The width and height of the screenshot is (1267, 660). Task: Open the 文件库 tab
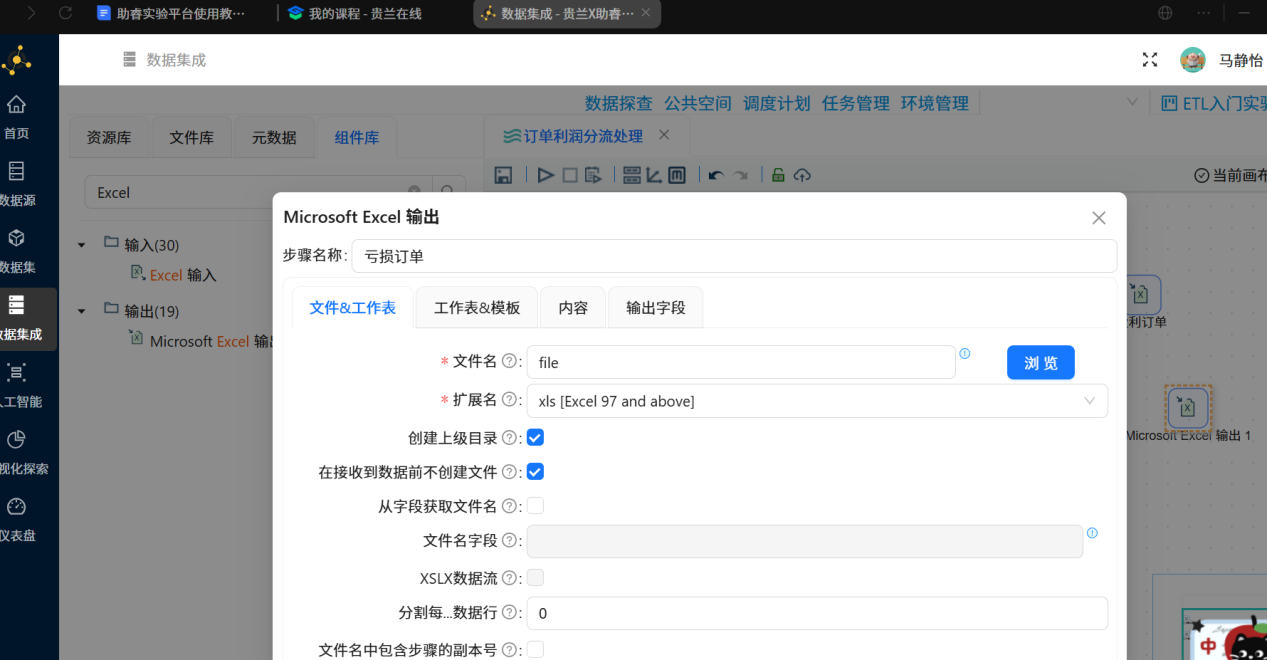pyautogui.click(x=191, y=138)
